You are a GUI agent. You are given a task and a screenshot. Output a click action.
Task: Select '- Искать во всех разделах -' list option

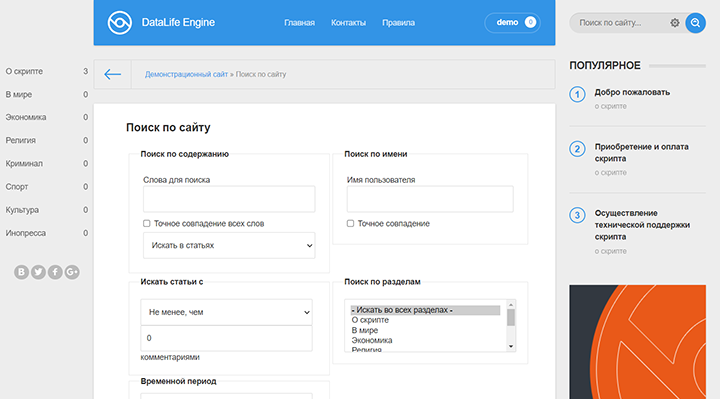(425, 310)
